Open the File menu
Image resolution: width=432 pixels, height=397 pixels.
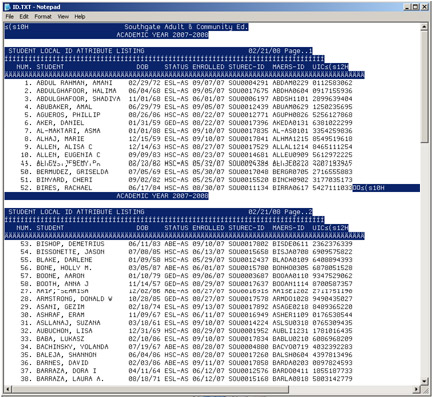[x=10, y=17]
